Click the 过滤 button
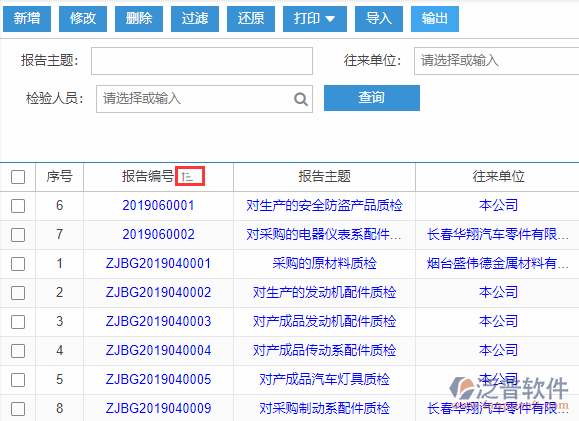579x421 pixels. pyautogui.click(x=195, y=18)
